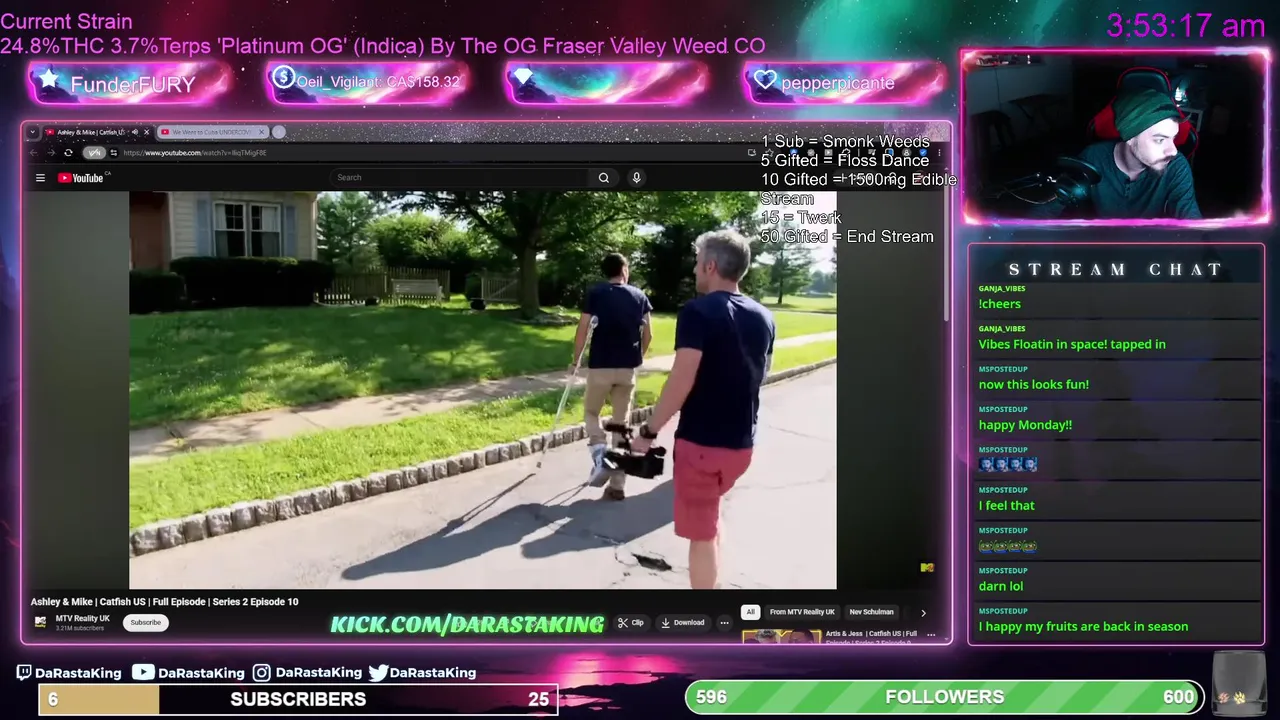
Task: Open the Artis & Jess recommended video thumbnail
Action: tap(781, 636)
